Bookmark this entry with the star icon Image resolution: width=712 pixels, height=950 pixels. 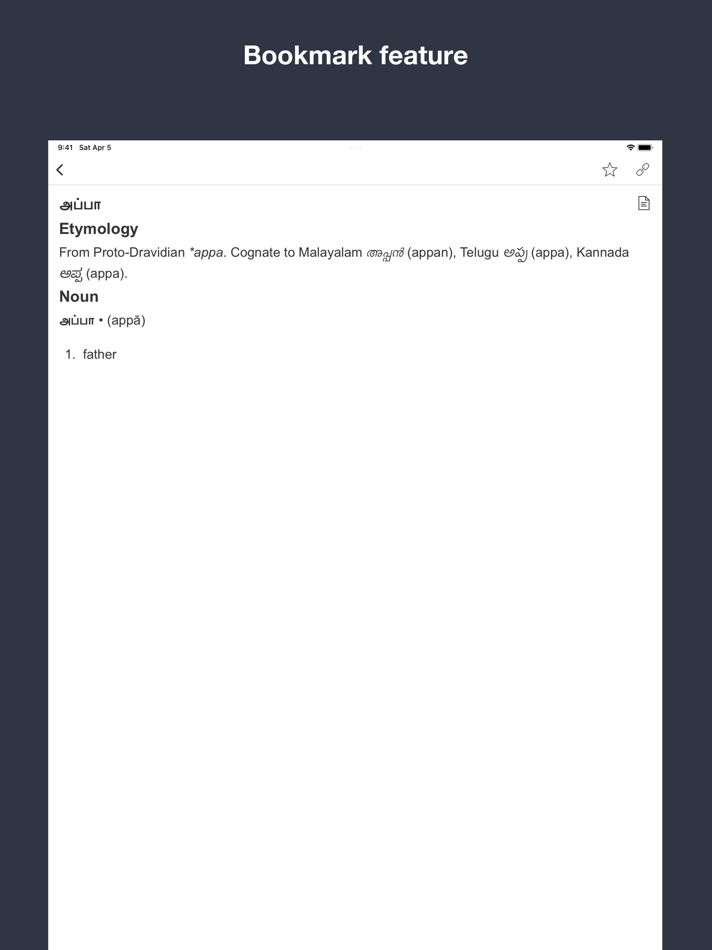pyautogui.click(x=610, y=170)
